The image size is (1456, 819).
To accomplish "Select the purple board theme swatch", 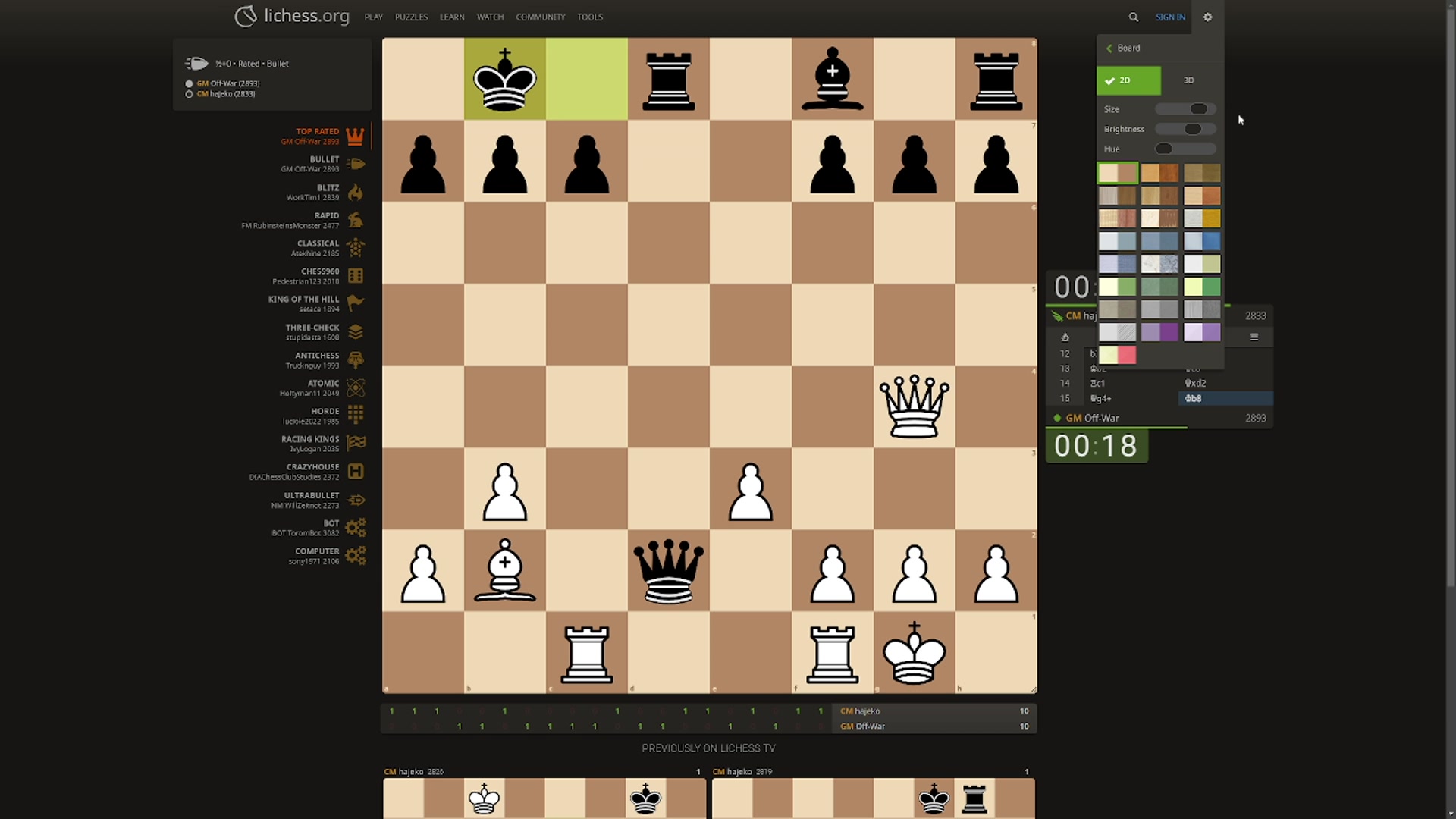I will tap(1160, 332).
